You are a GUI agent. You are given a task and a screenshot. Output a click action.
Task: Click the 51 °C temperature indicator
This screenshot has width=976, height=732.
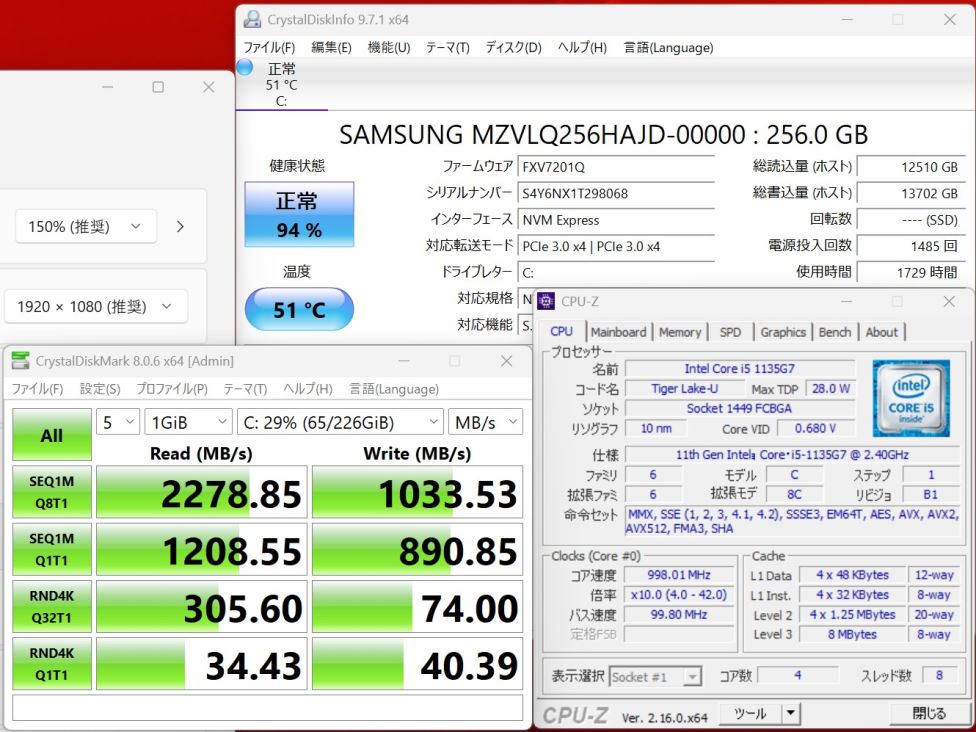tap(299, 310)
